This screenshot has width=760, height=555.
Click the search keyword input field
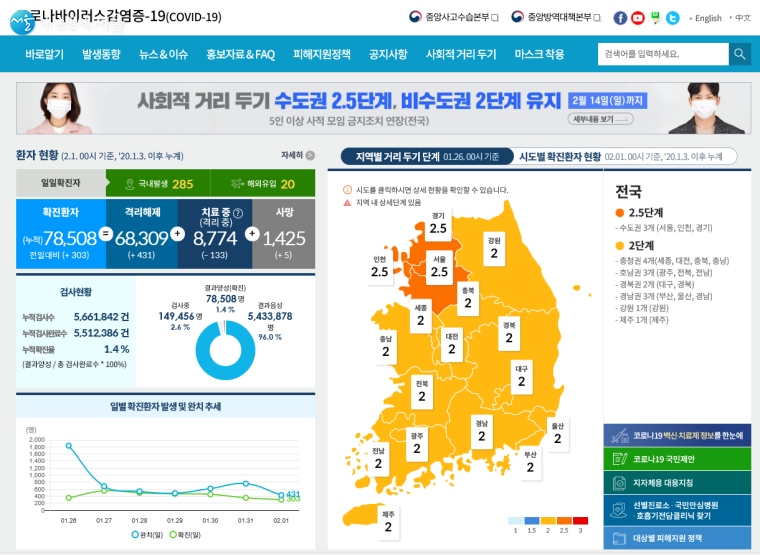click(x=662, y=54)
